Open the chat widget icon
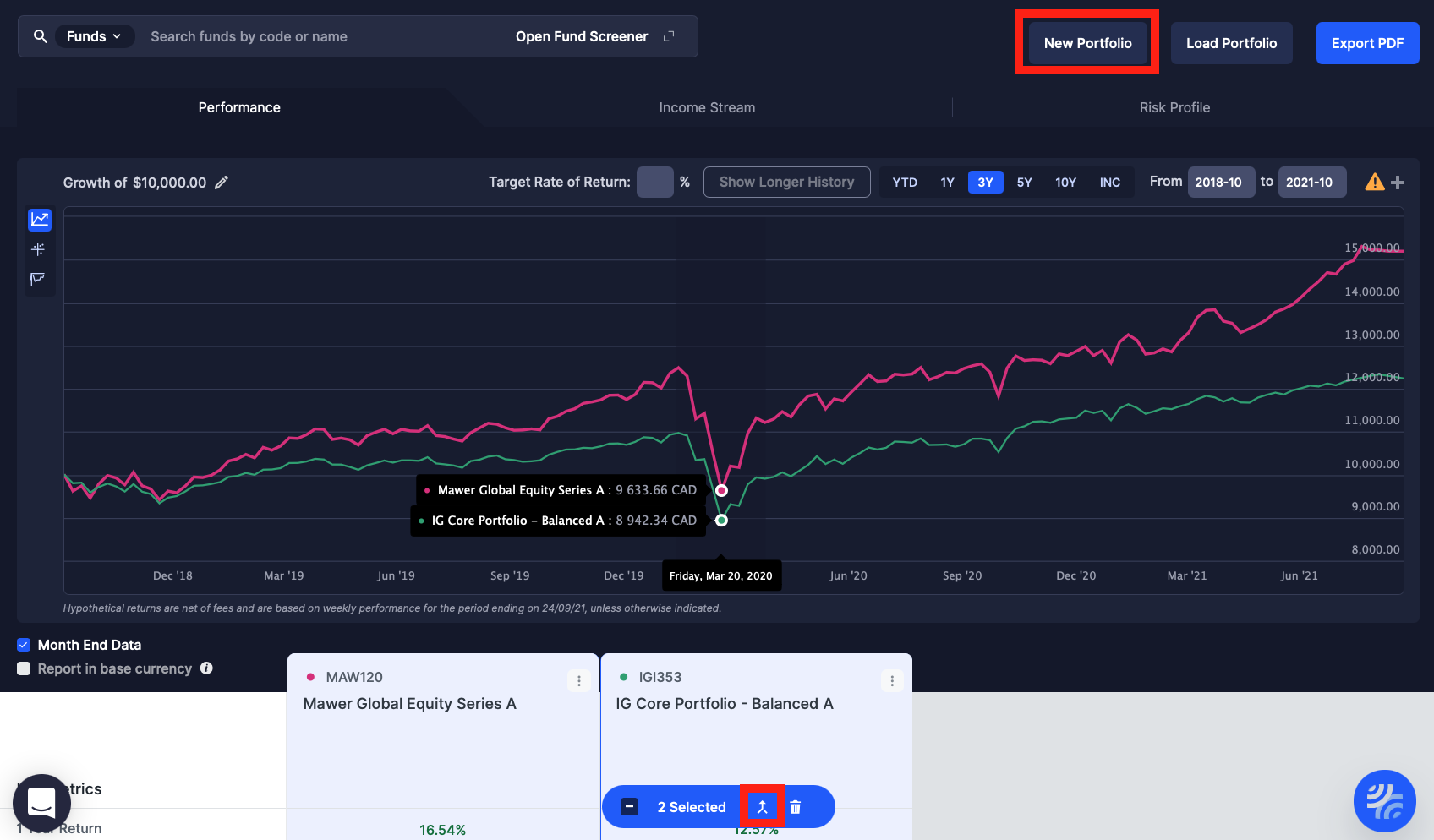The image size is (1434, 840). pyautogui.click(x=41, y=802)
